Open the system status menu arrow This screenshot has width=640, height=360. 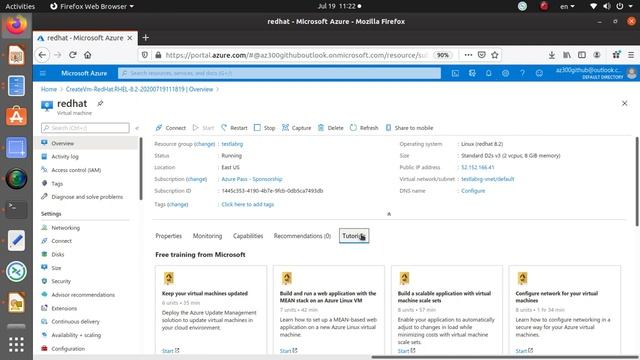(x=631, y=6)
